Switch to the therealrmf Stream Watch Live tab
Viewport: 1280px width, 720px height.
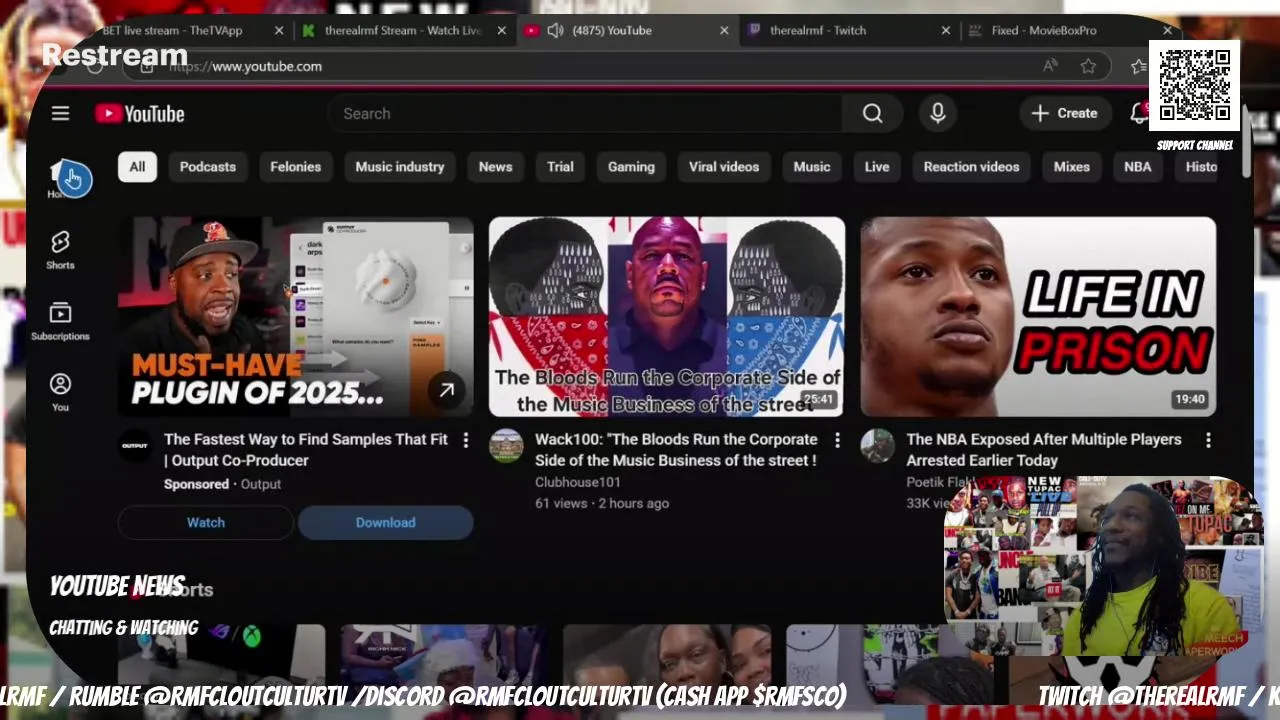click(402, 30)
